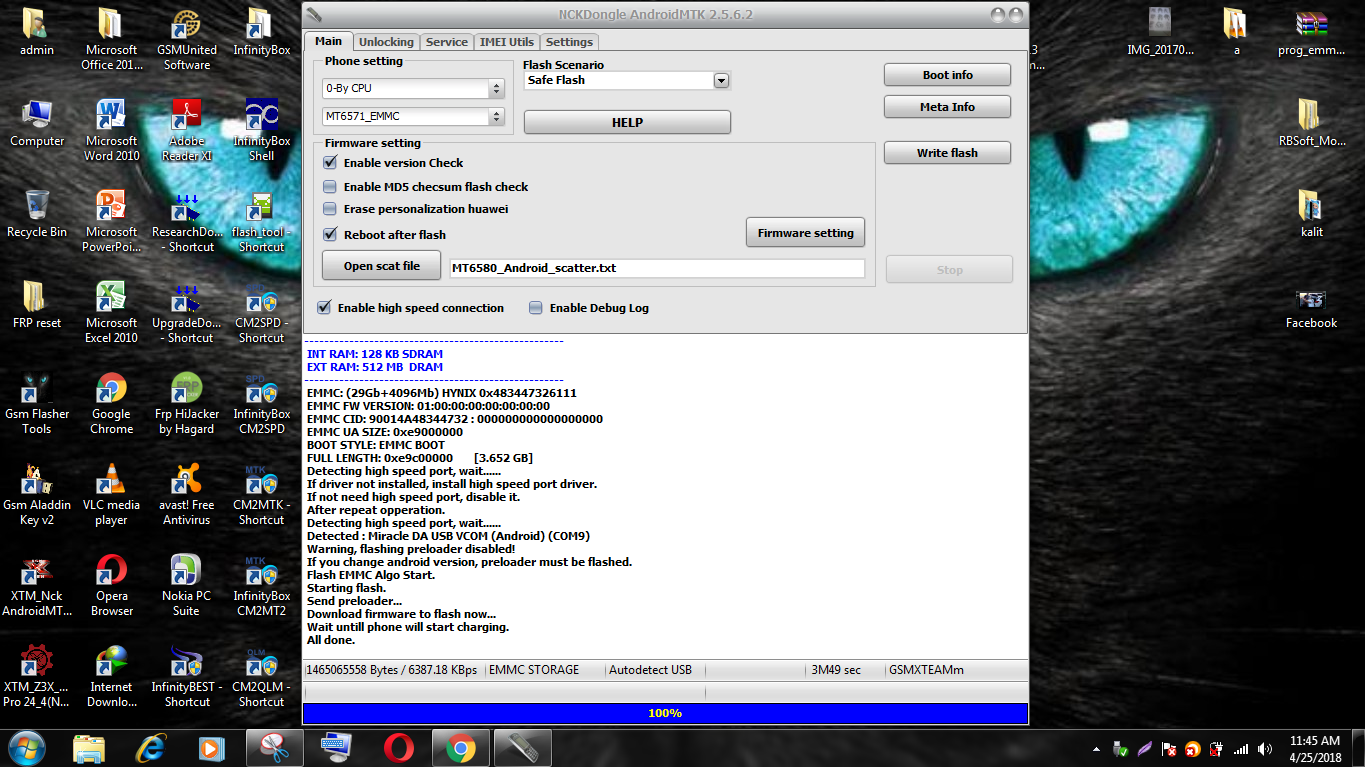The width and height of the screenshot is (1365, 767).
Task: Click the 3M49 sec status entry
Action: tap(836, 670)
